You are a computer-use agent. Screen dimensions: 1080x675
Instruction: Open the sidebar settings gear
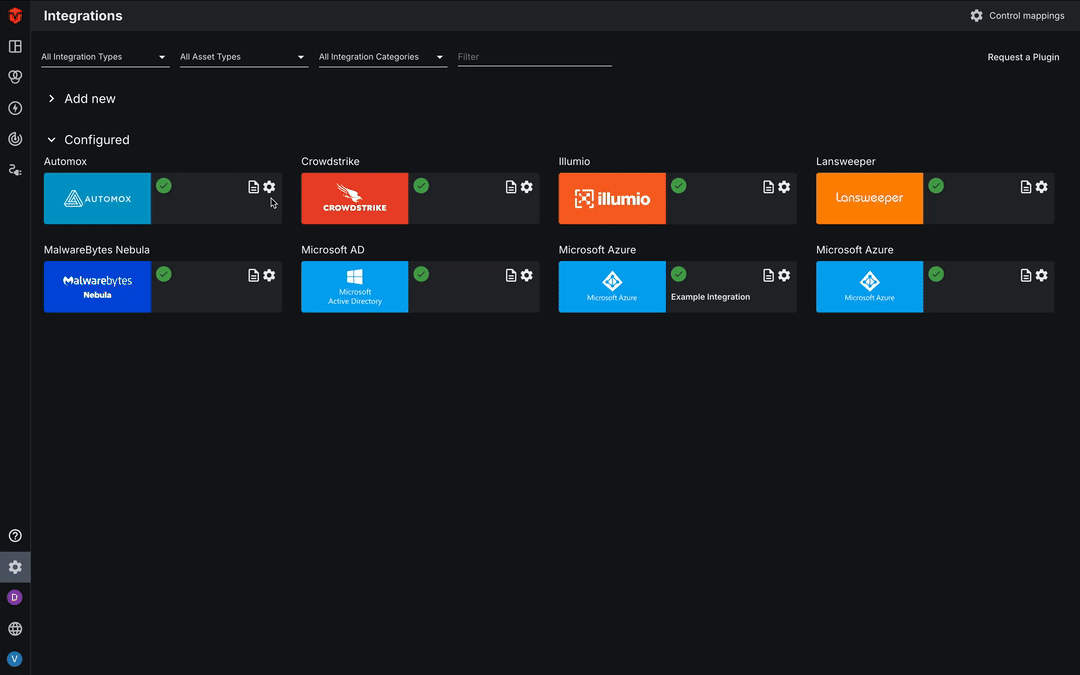pos(15,567)
